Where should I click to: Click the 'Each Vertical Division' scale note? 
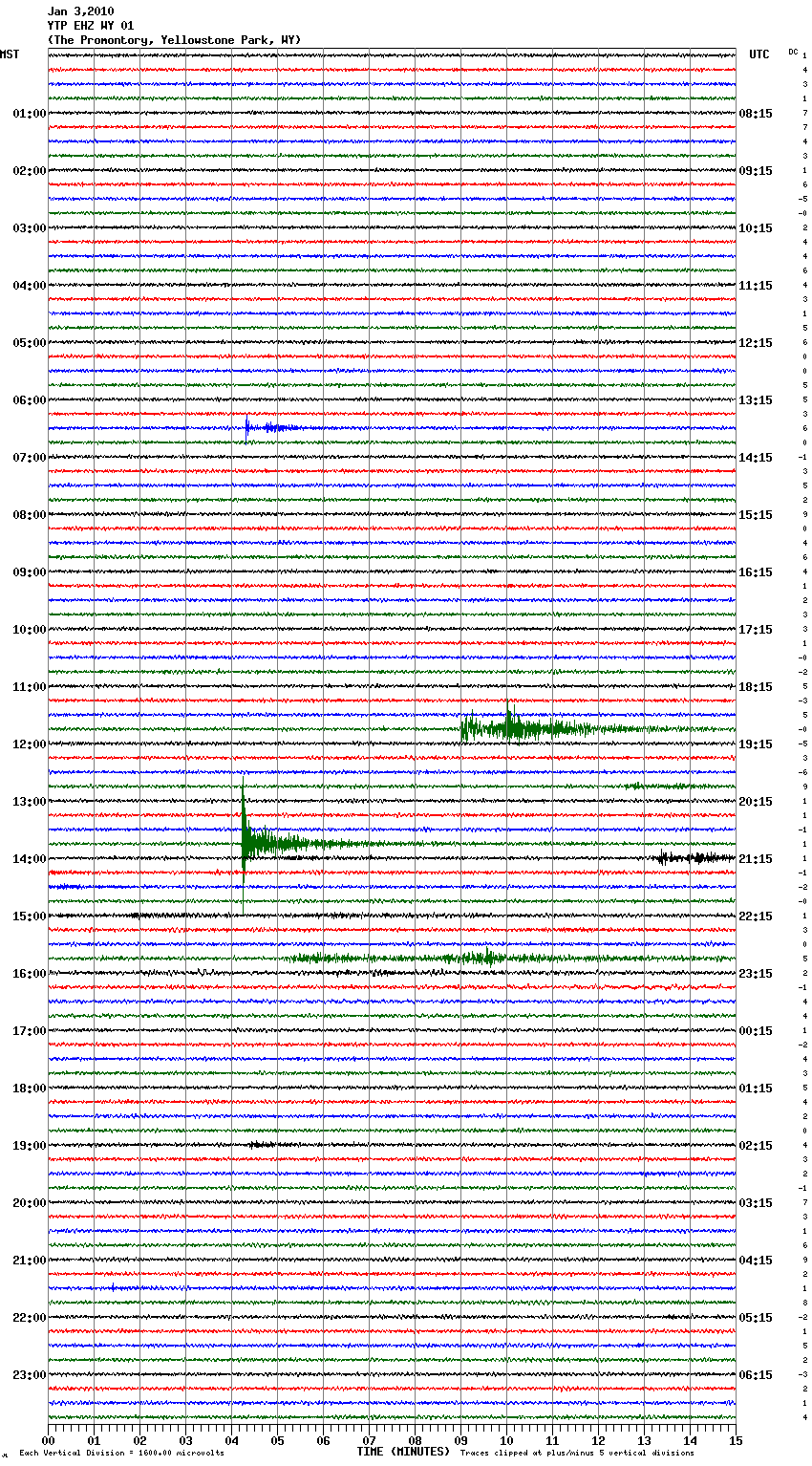(x=121, y=1453)
